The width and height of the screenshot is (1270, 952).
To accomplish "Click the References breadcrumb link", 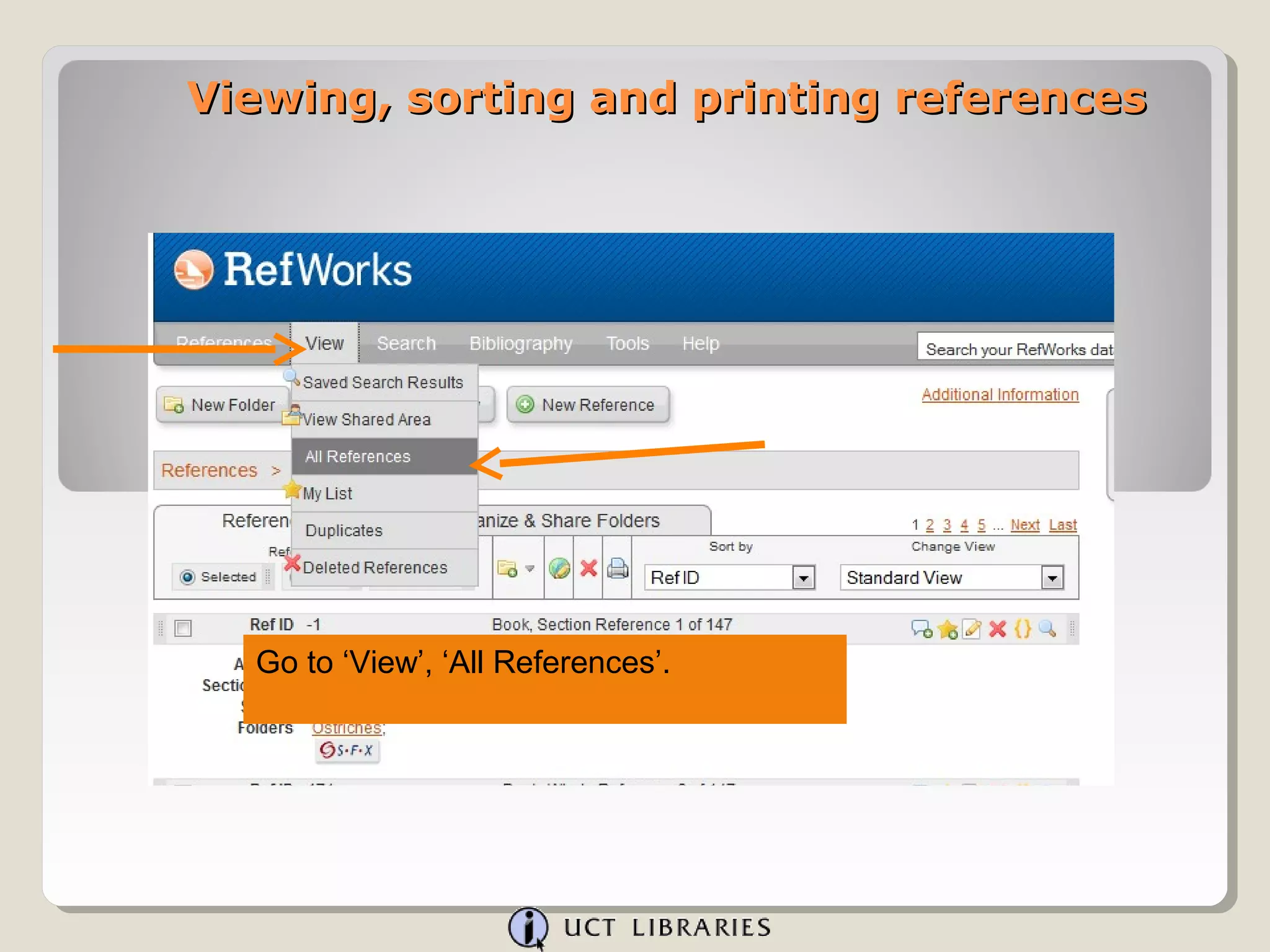I will point(209,470).
